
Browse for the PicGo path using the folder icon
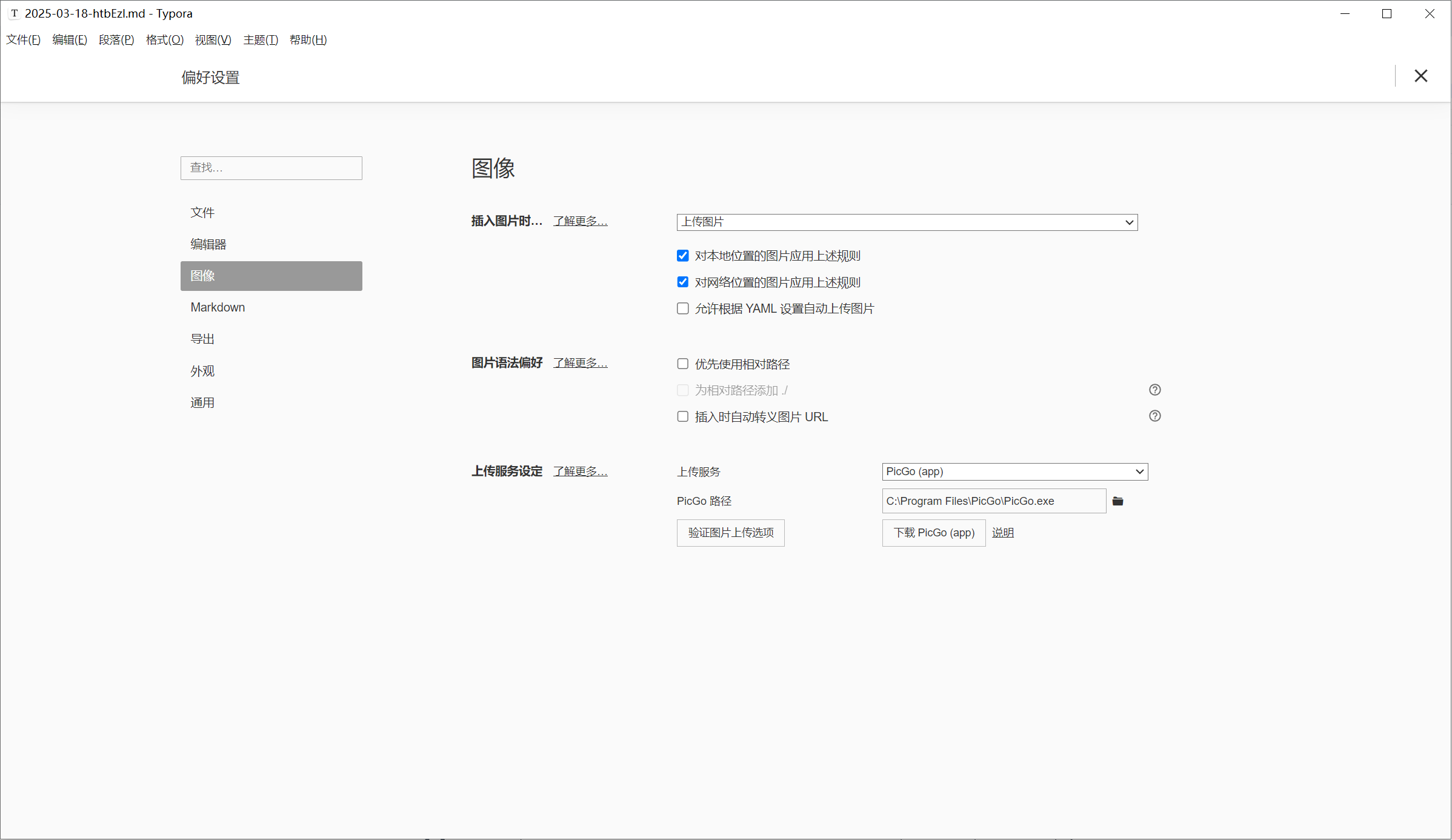pos(1118,501)
